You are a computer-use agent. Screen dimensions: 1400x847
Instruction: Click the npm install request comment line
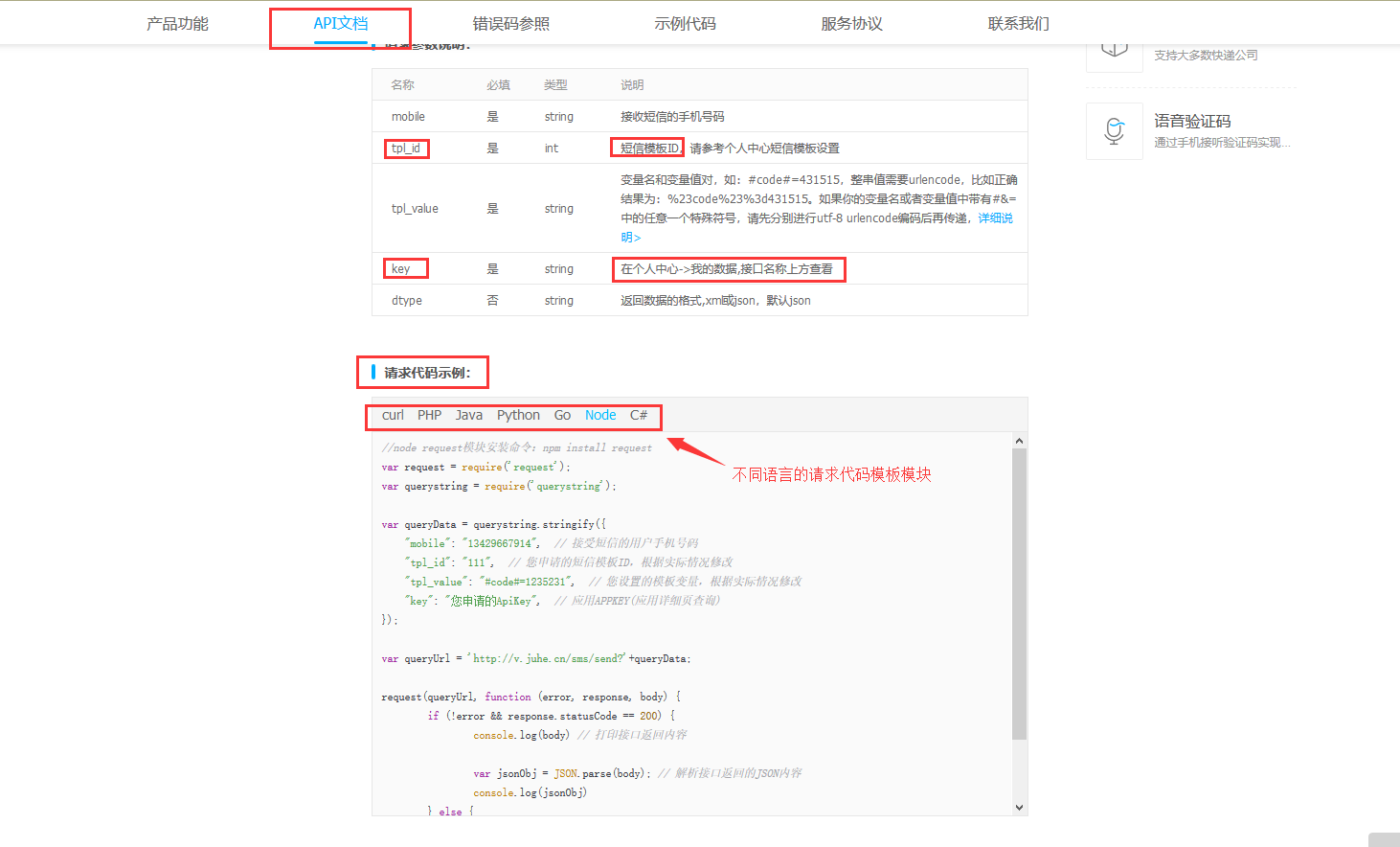[516, 447]
